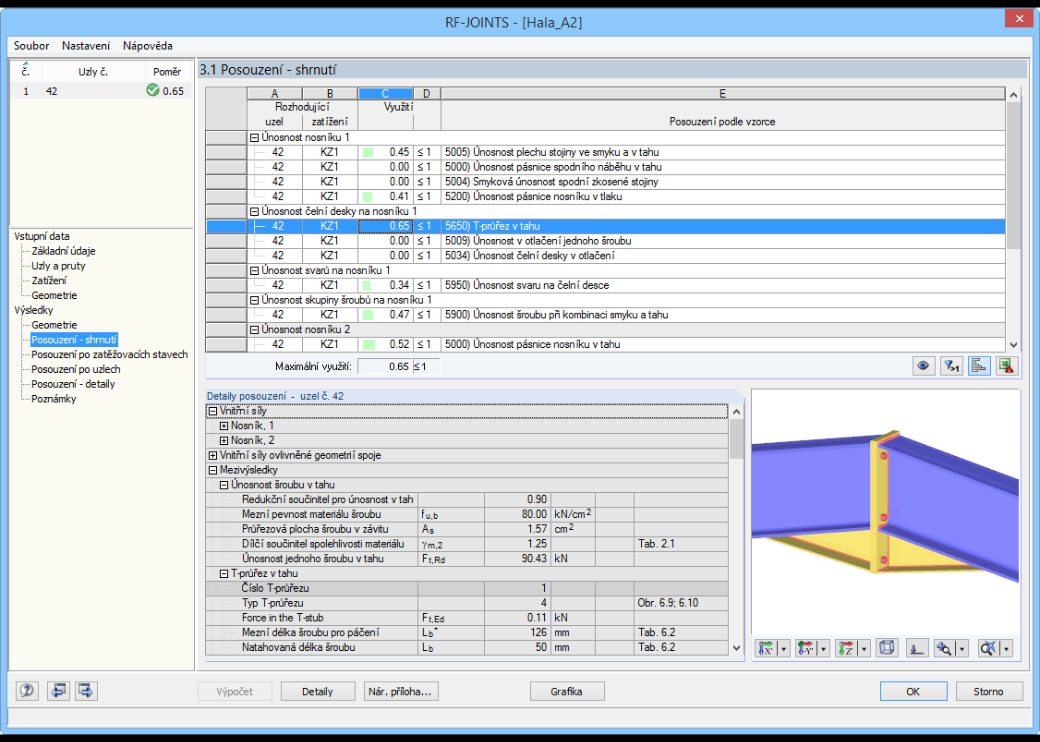The image size is (1040, 742).
Task: Open dropdown next to zoom magnifier
Action: click(x=962, y=649)
